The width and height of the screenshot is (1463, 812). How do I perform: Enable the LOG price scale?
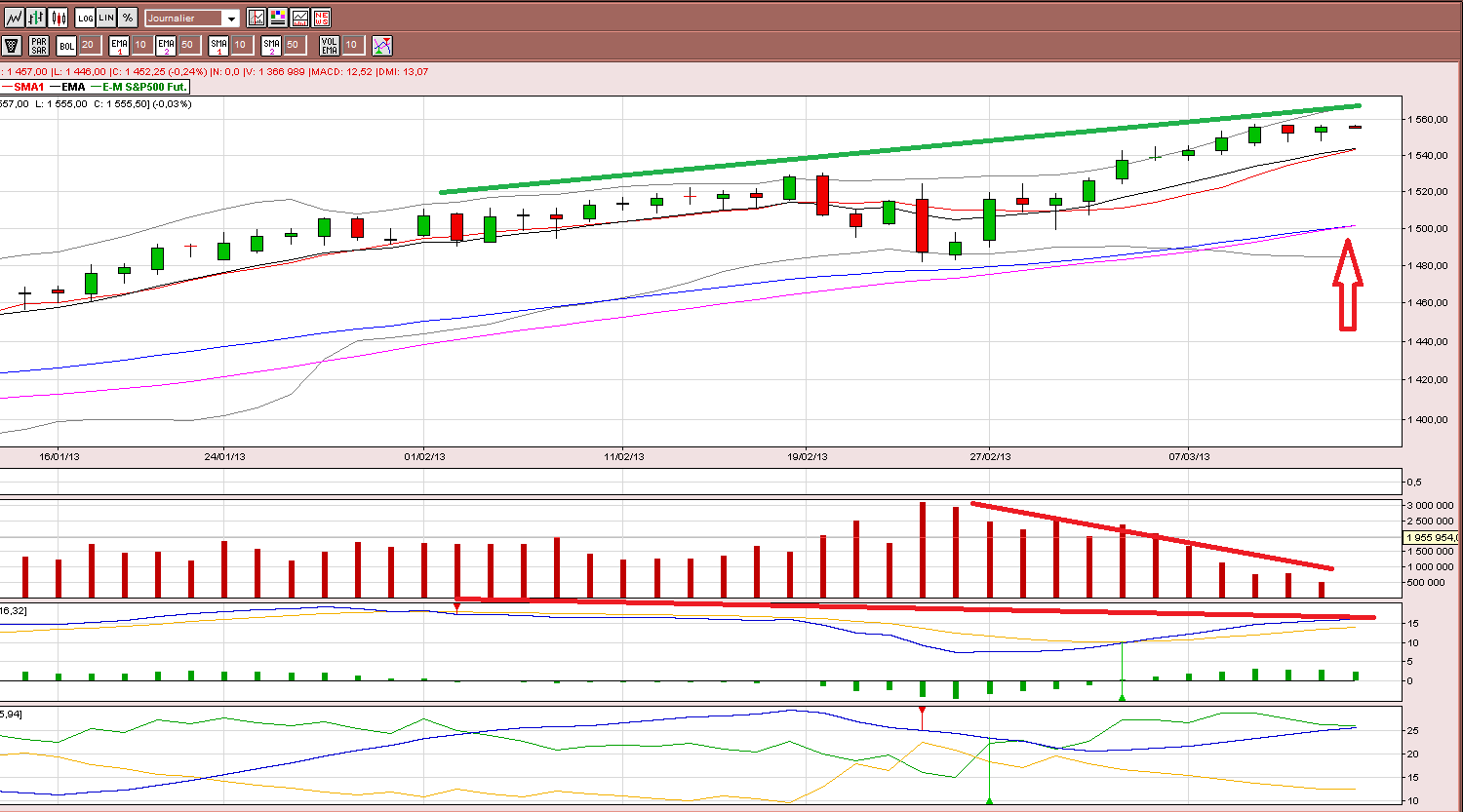[x=85, y=18]
